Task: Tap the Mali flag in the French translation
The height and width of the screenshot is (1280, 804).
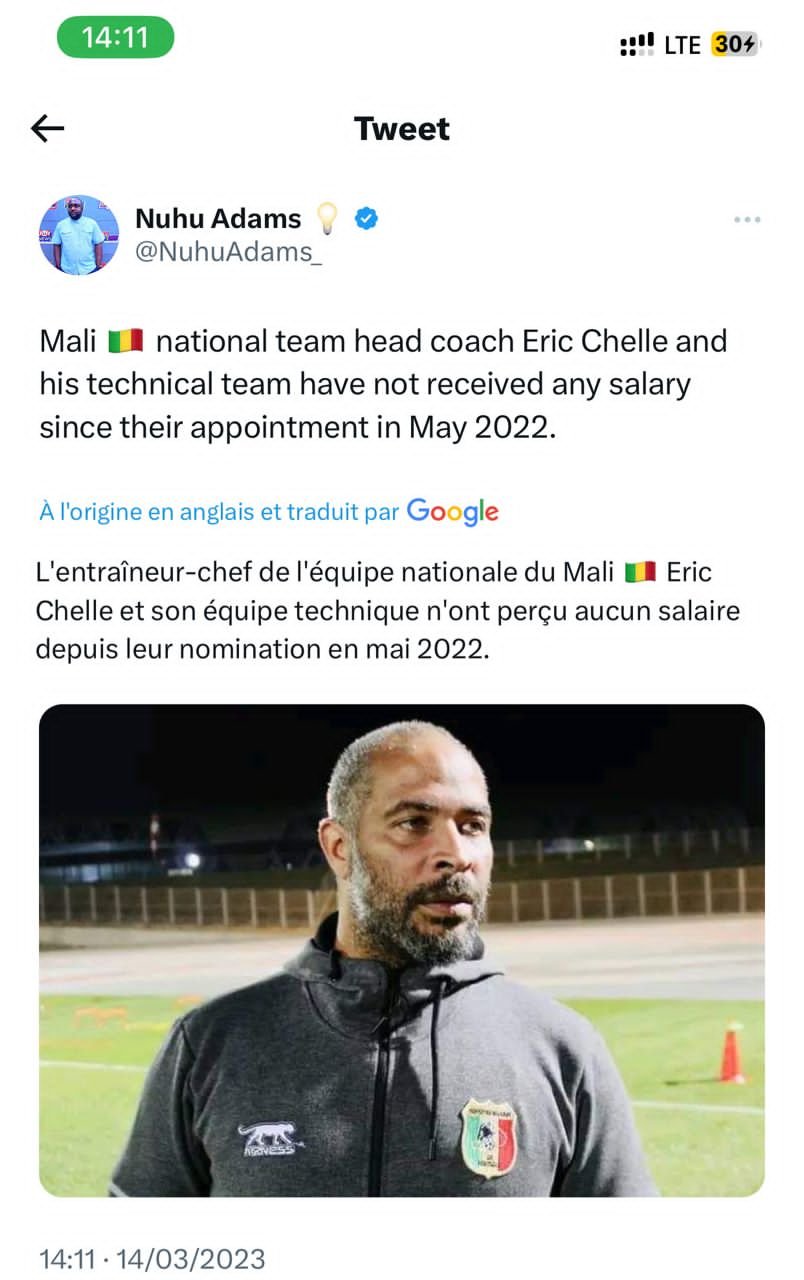Action: click(639, 572)
